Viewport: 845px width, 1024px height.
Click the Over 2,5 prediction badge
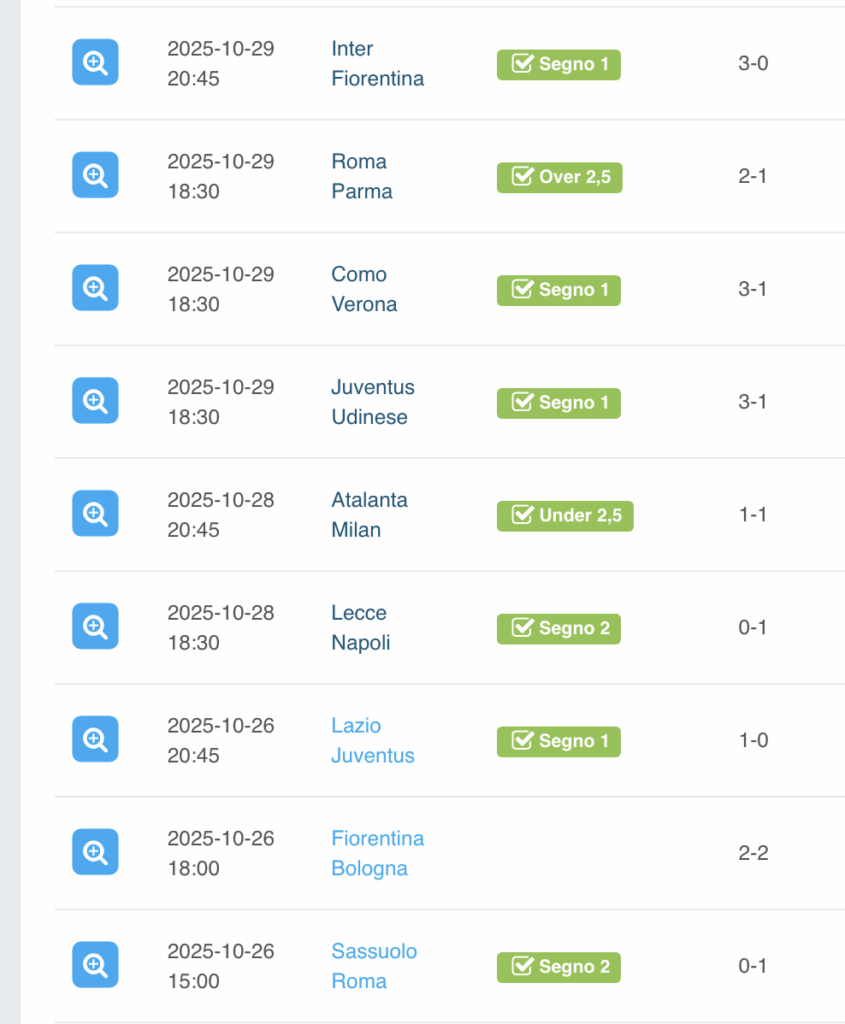pyautogui.click(x=559, y=177)
